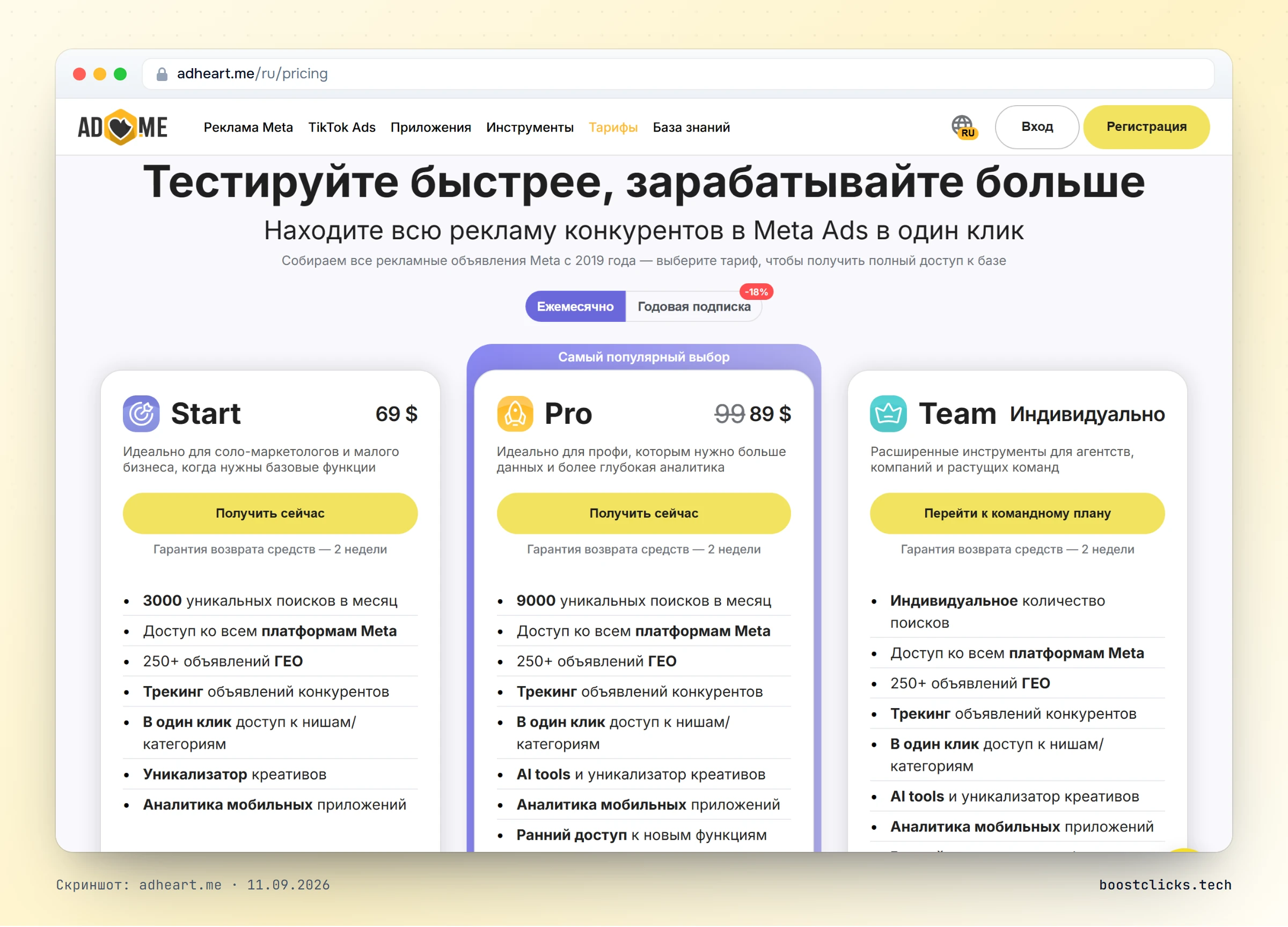Click the 89 $ Pro price
The height and width of the screenshot is (927, 1288).
coord(771,414)
